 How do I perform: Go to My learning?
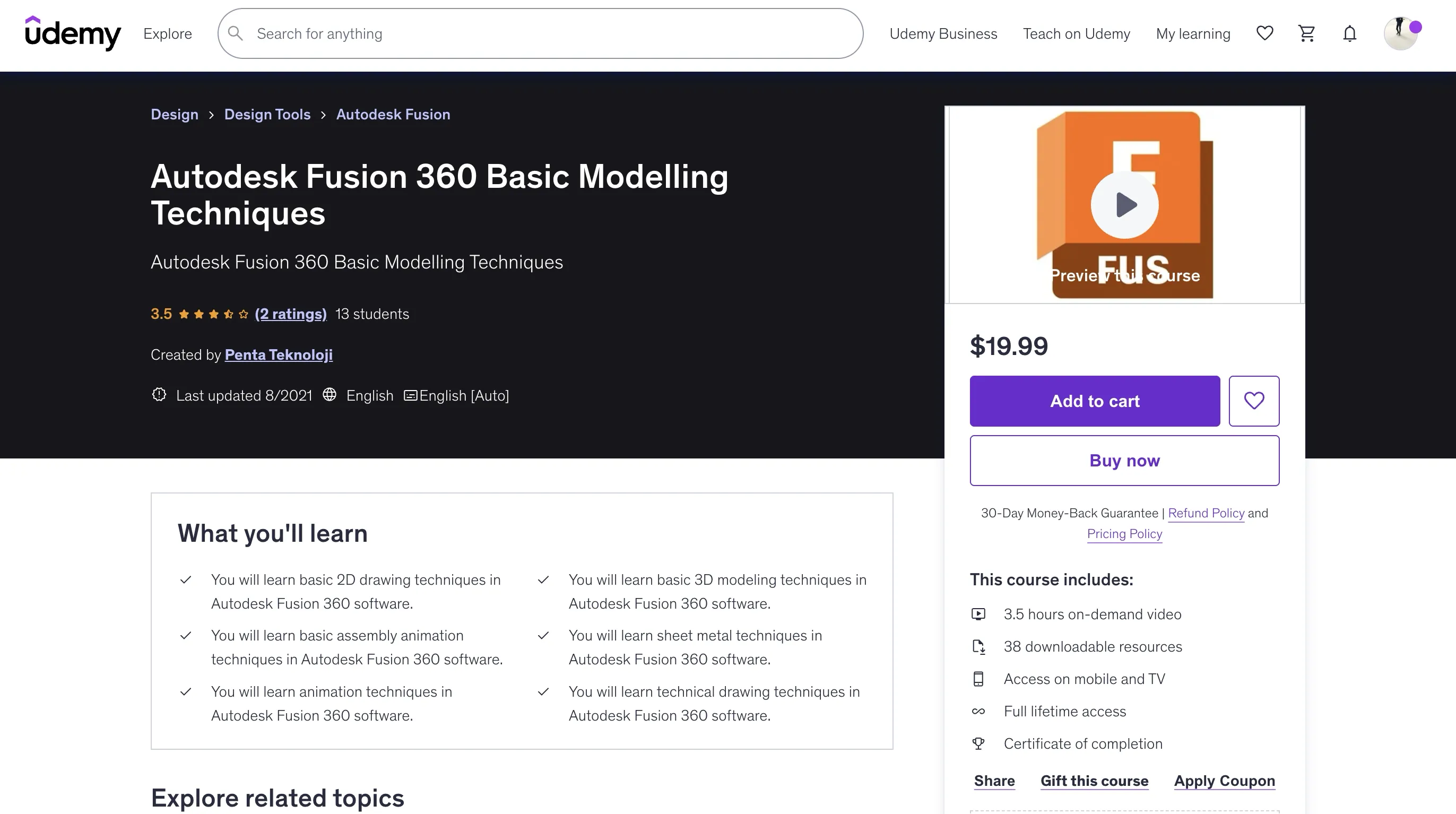(1193, 33)
